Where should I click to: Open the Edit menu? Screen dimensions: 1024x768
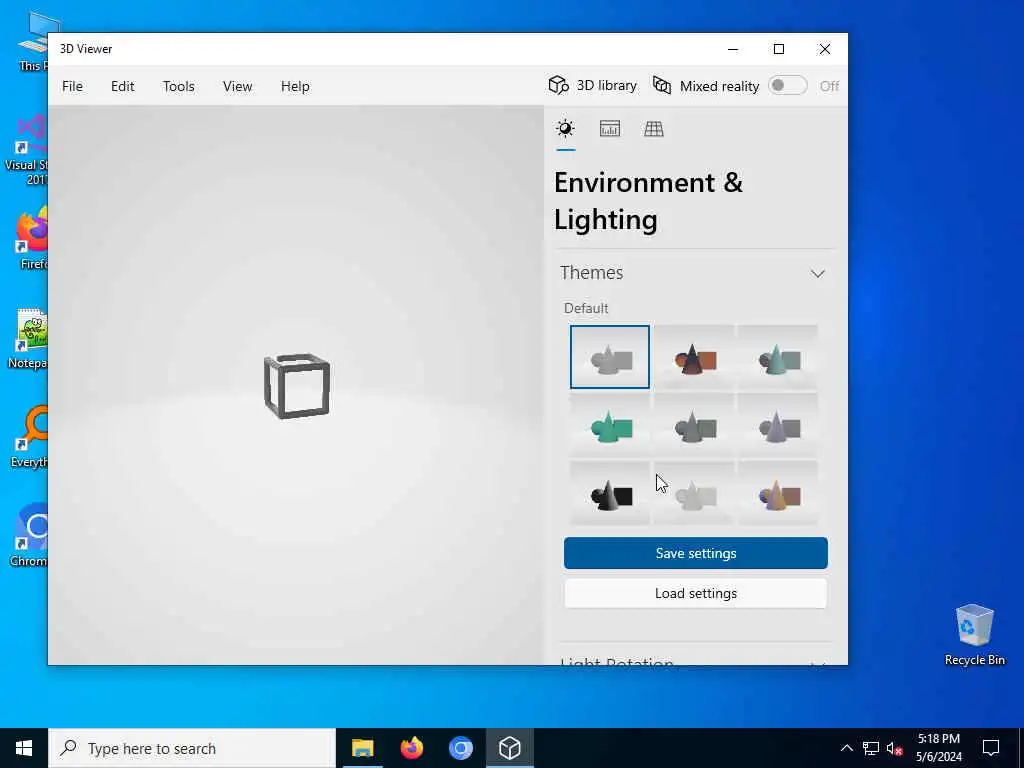[x=122, y=86]
